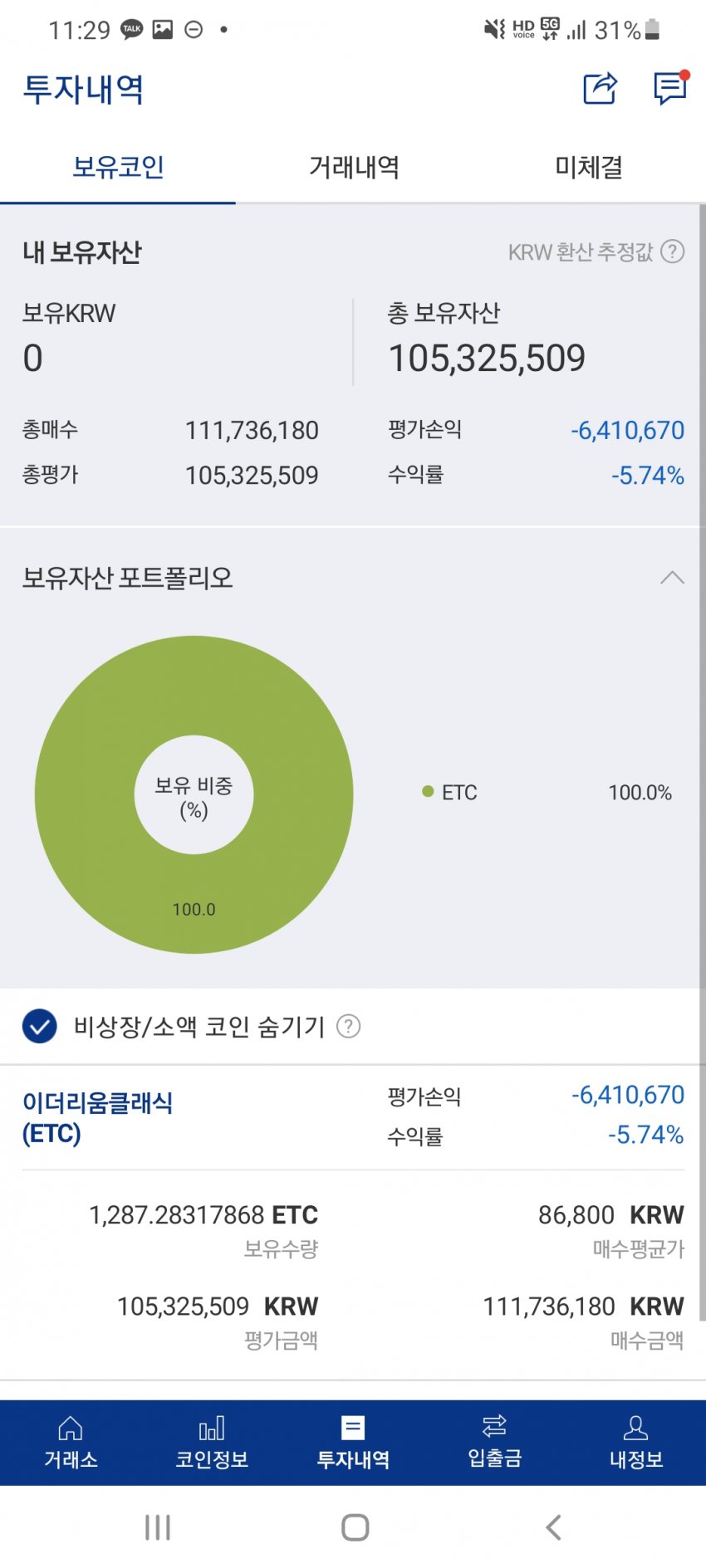
Task: Tap the 총 보유자산 amount
Action: [x=487, y=359]
